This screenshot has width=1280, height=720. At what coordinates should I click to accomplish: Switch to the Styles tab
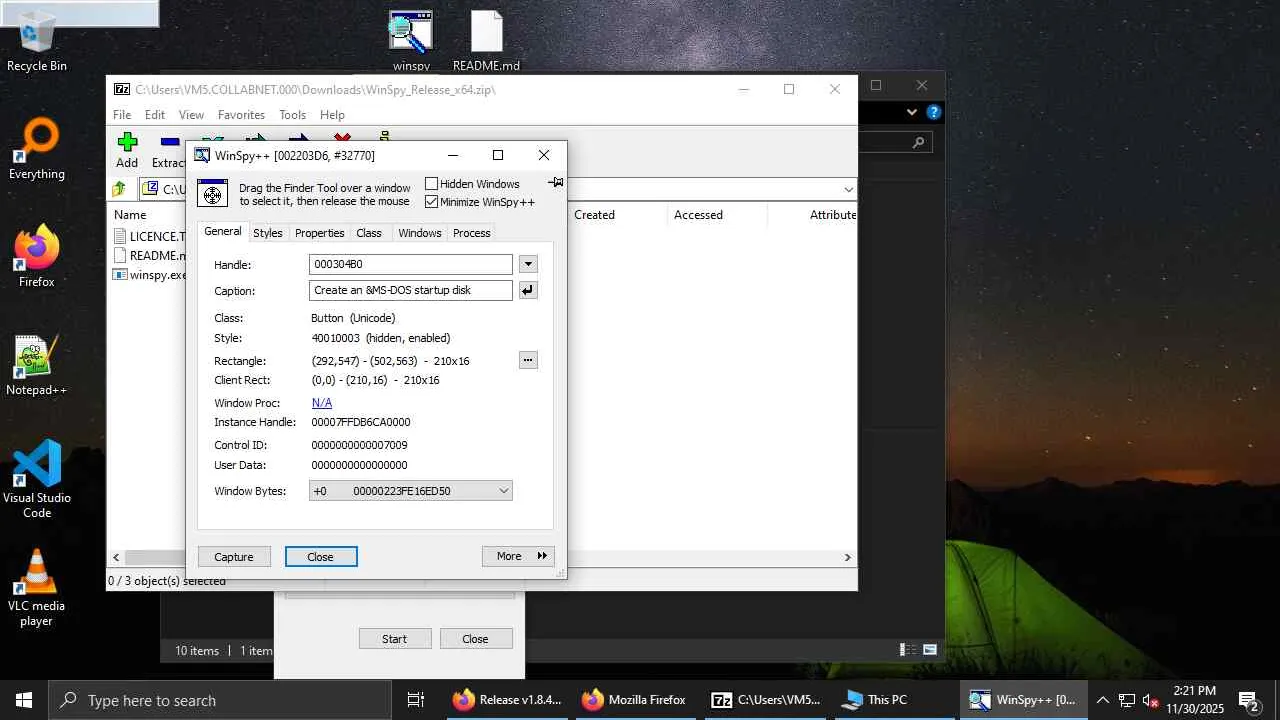click(x=268, y=233)
